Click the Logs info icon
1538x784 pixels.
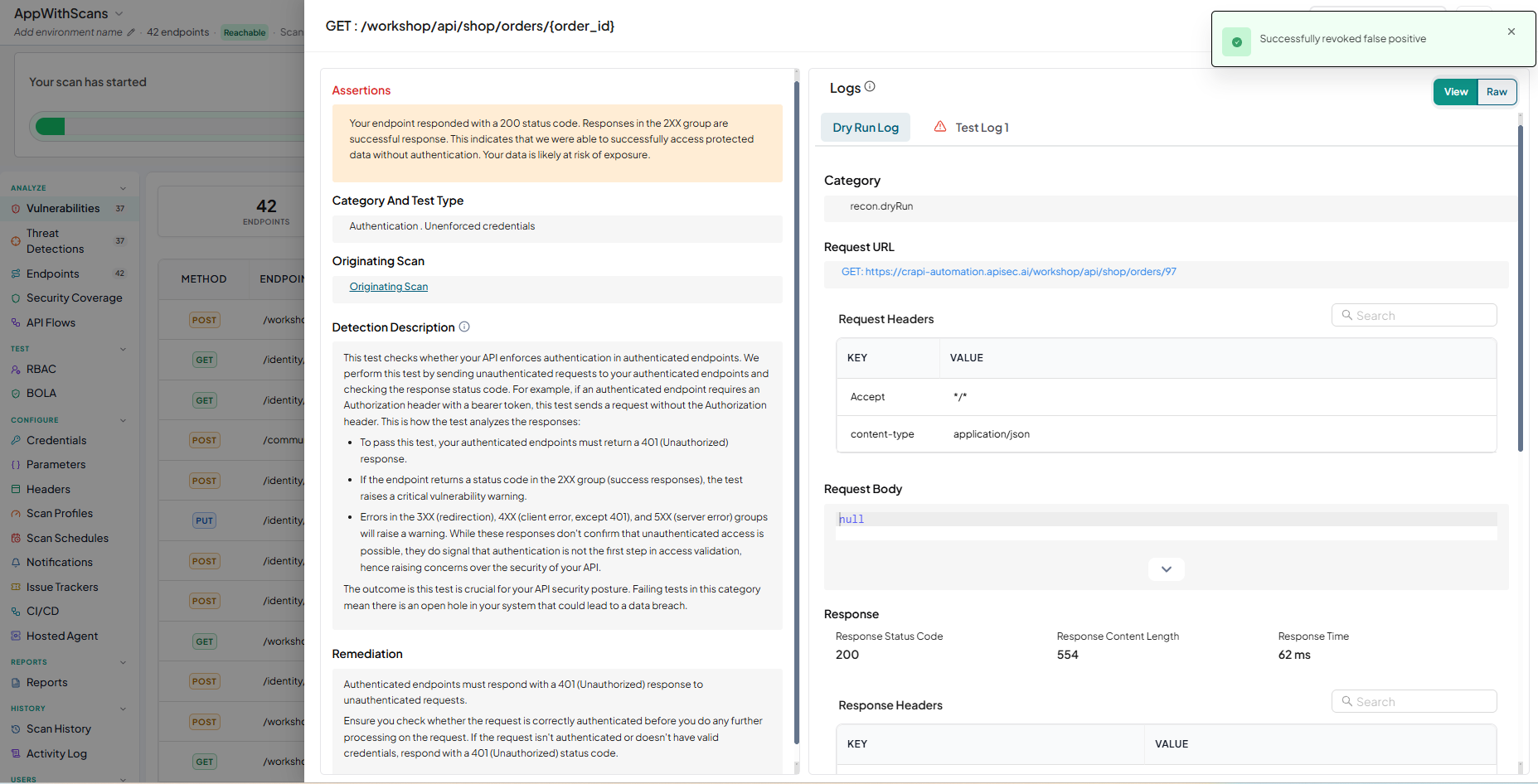870,86
